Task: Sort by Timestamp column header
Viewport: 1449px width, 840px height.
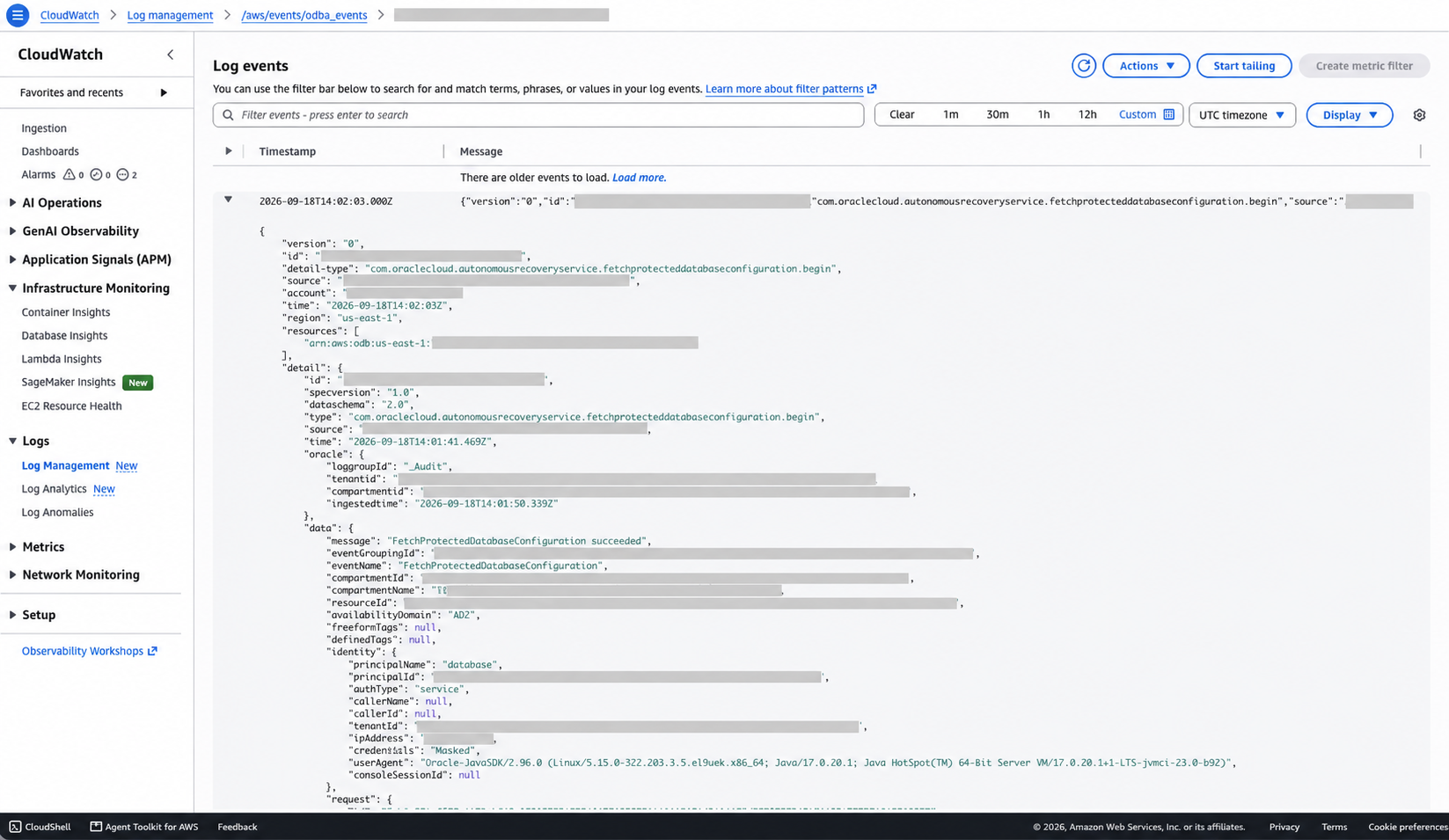Action: coord(287,151)
